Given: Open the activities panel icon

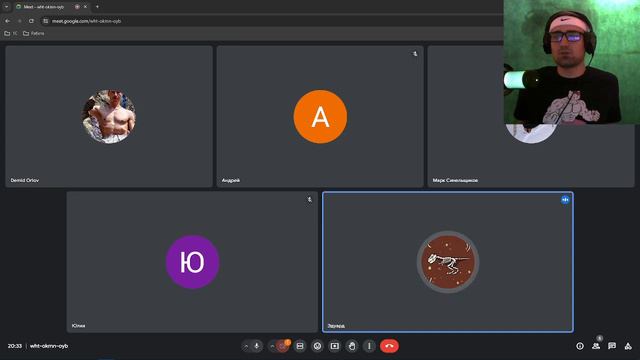Looking at the screenshot, I should pos(628,346).
